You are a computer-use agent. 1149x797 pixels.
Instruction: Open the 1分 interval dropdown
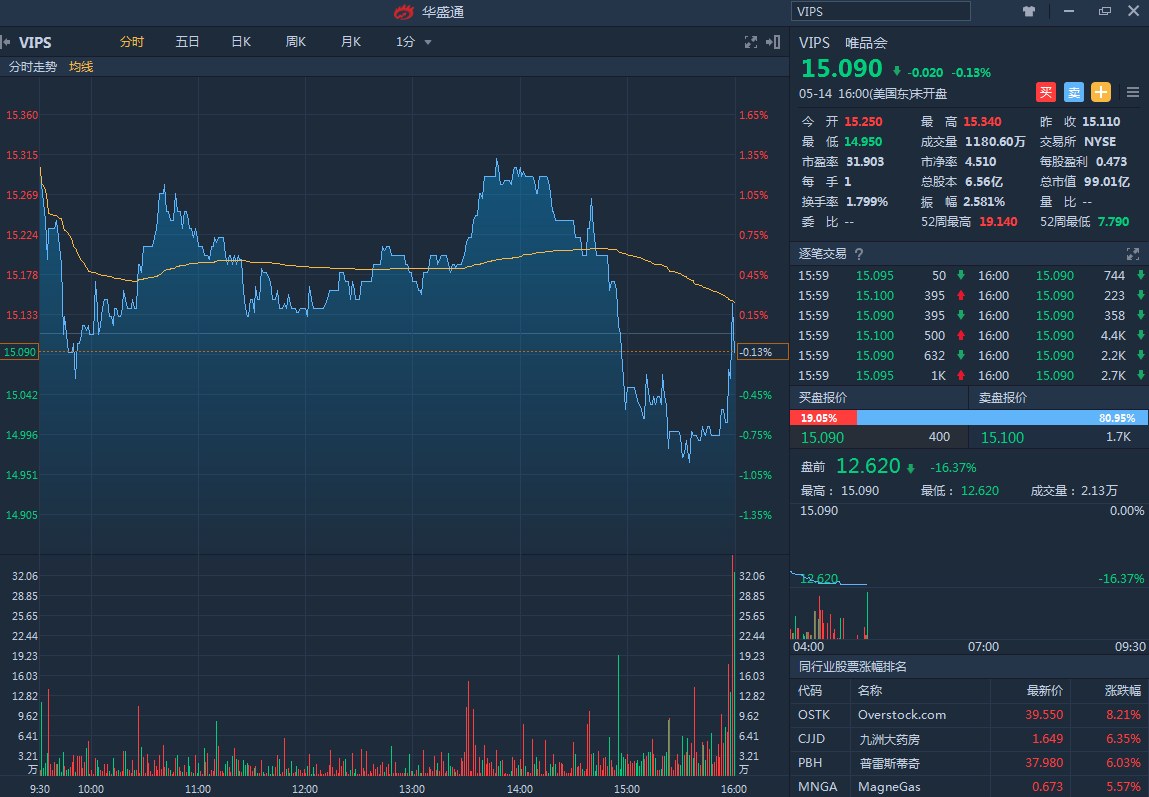412,43
